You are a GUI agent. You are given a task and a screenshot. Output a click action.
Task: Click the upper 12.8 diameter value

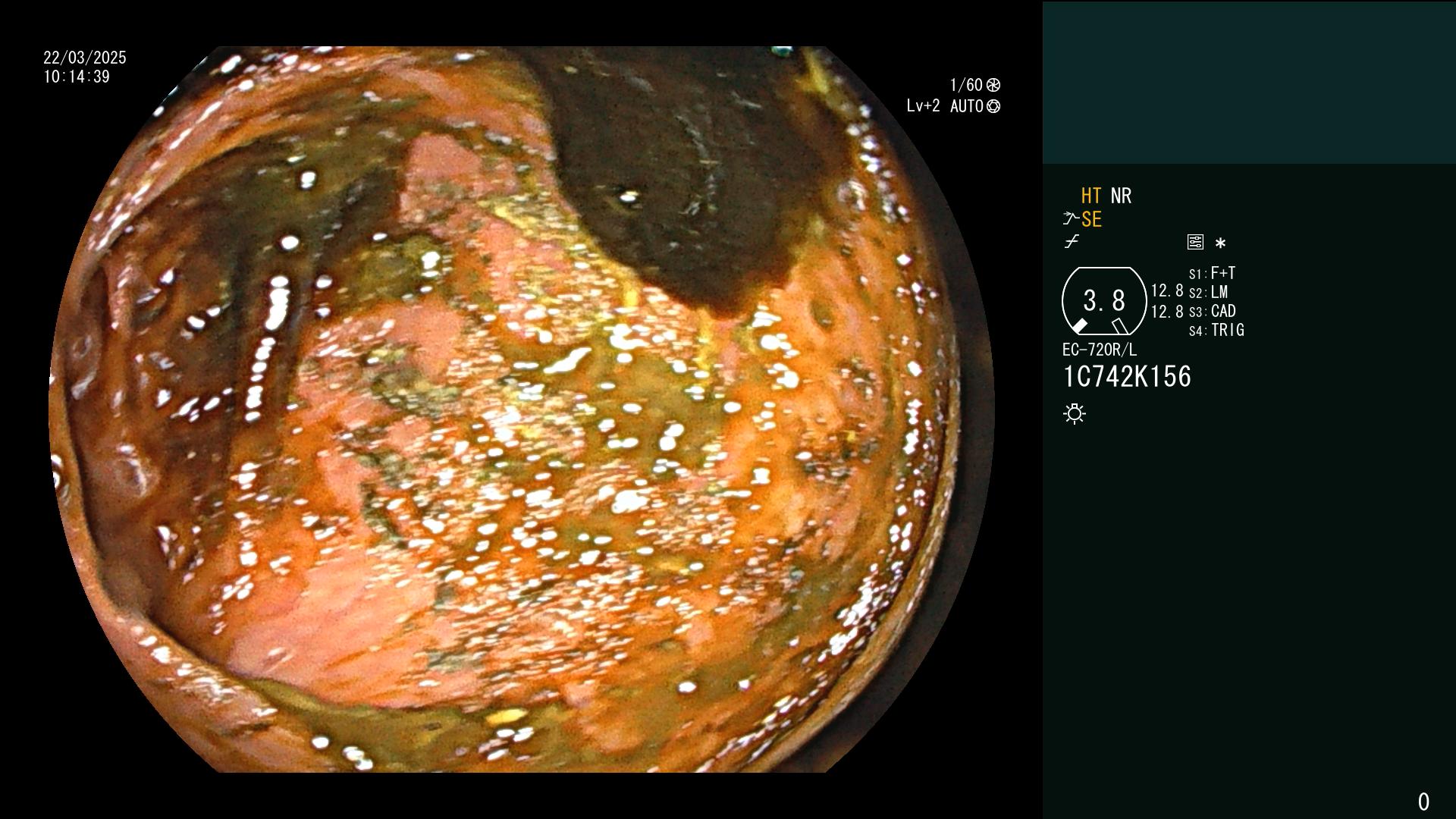coord(1167,290)
